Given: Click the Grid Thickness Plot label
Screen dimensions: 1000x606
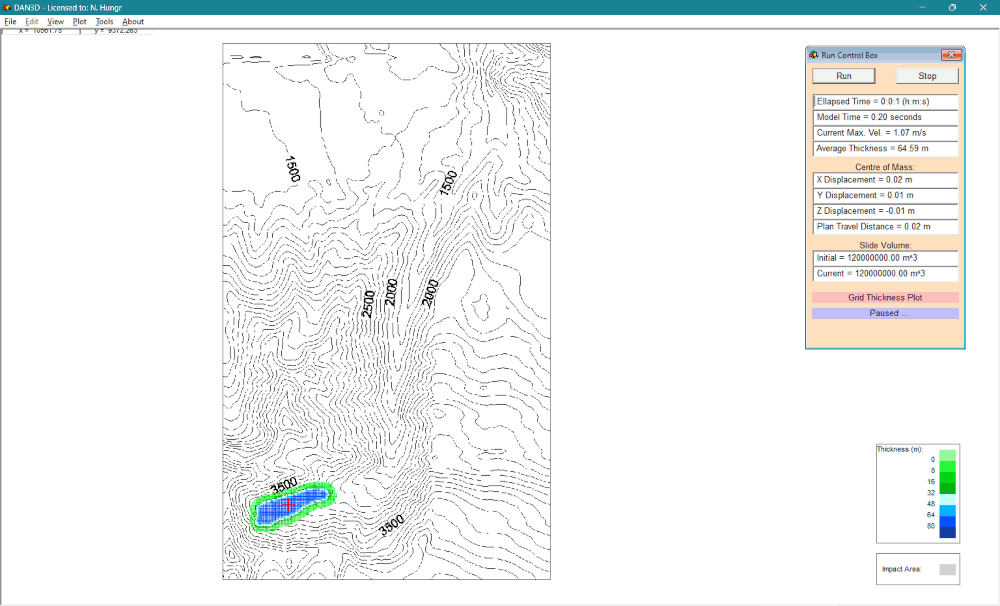Looking at the screenshot, I should tap(885, 298).
